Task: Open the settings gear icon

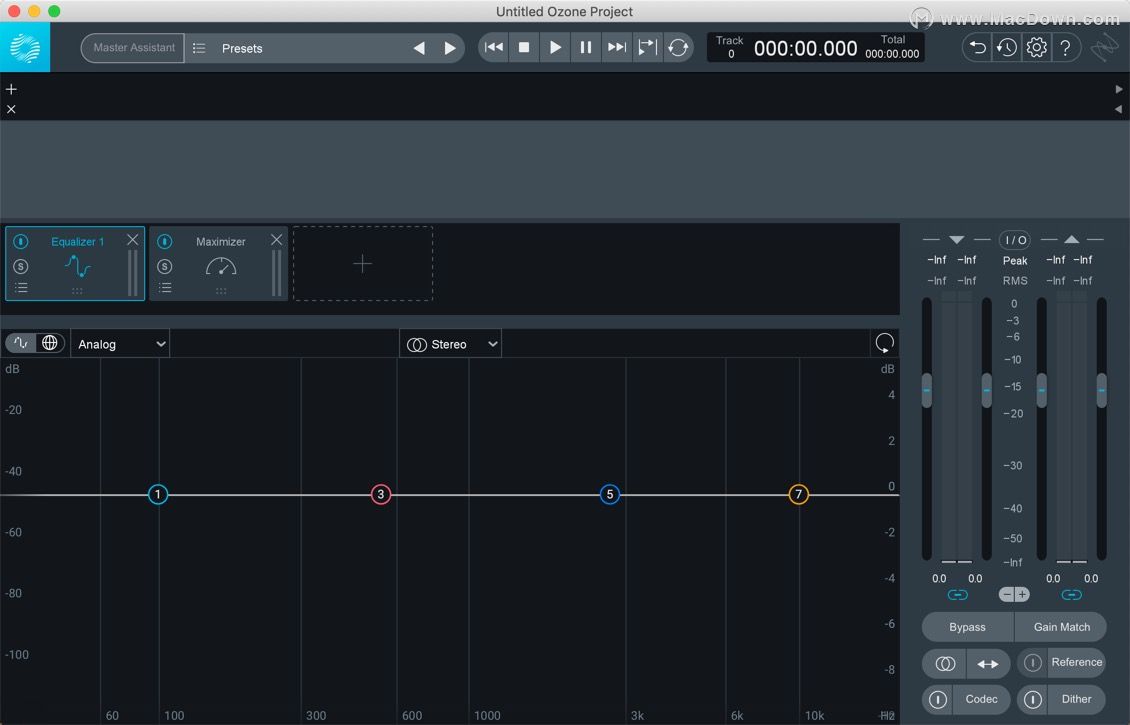Action: pyautogui.click(x=1036, y=47)
